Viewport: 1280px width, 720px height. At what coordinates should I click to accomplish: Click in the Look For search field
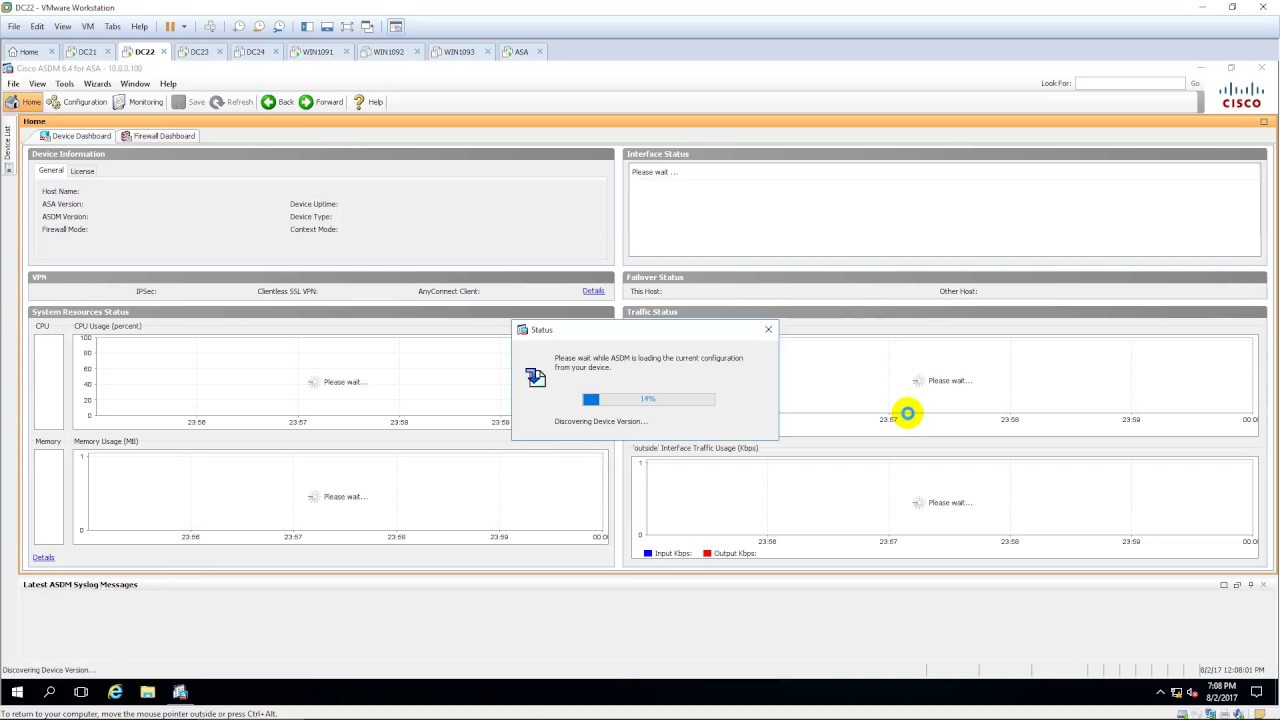click(1130, 84)
